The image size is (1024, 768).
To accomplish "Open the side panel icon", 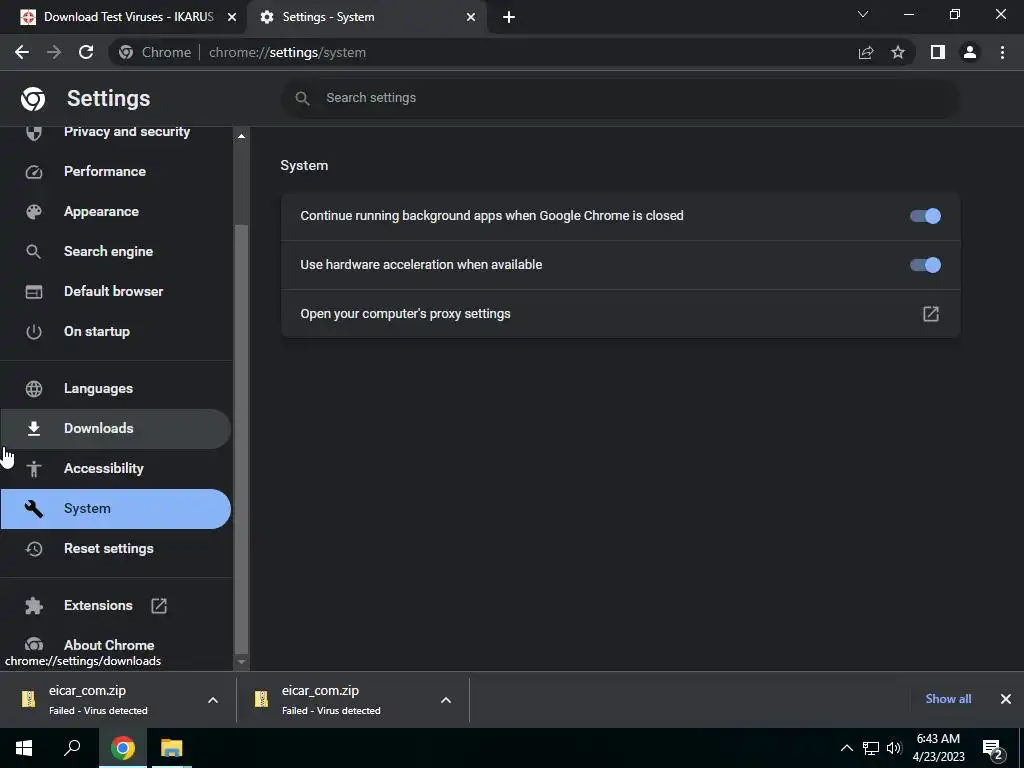I will tap(938, 52).
